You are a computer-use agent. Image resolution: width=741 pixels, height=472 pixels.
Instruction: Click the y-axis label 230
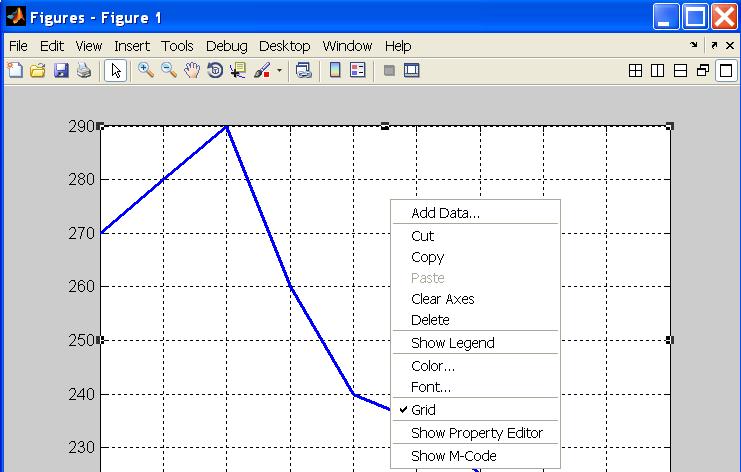81,447
